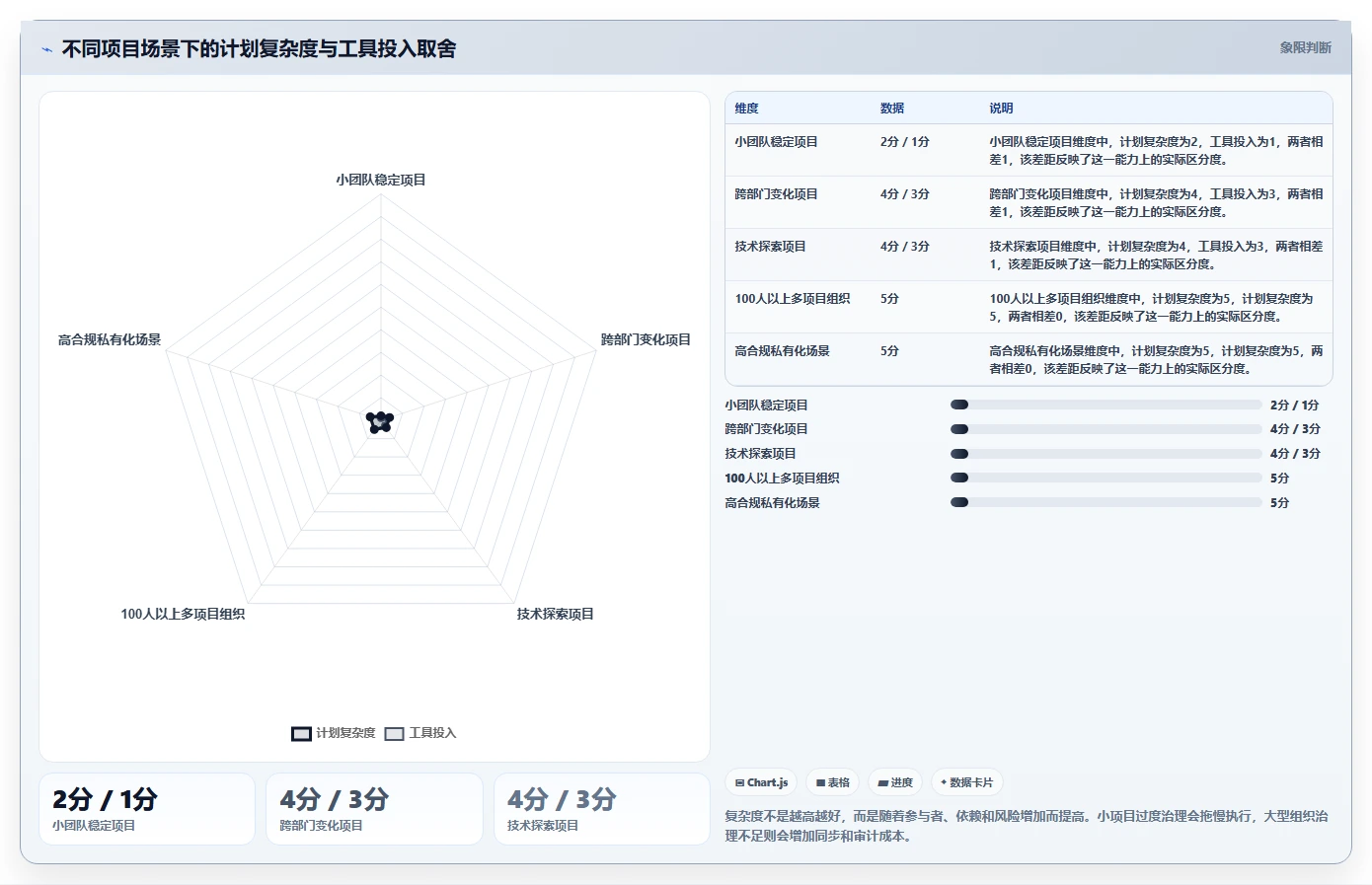Select the 表格 tag chip
Image resolution: width=1372 pixels, height=885 pixels.
[833, 782]
